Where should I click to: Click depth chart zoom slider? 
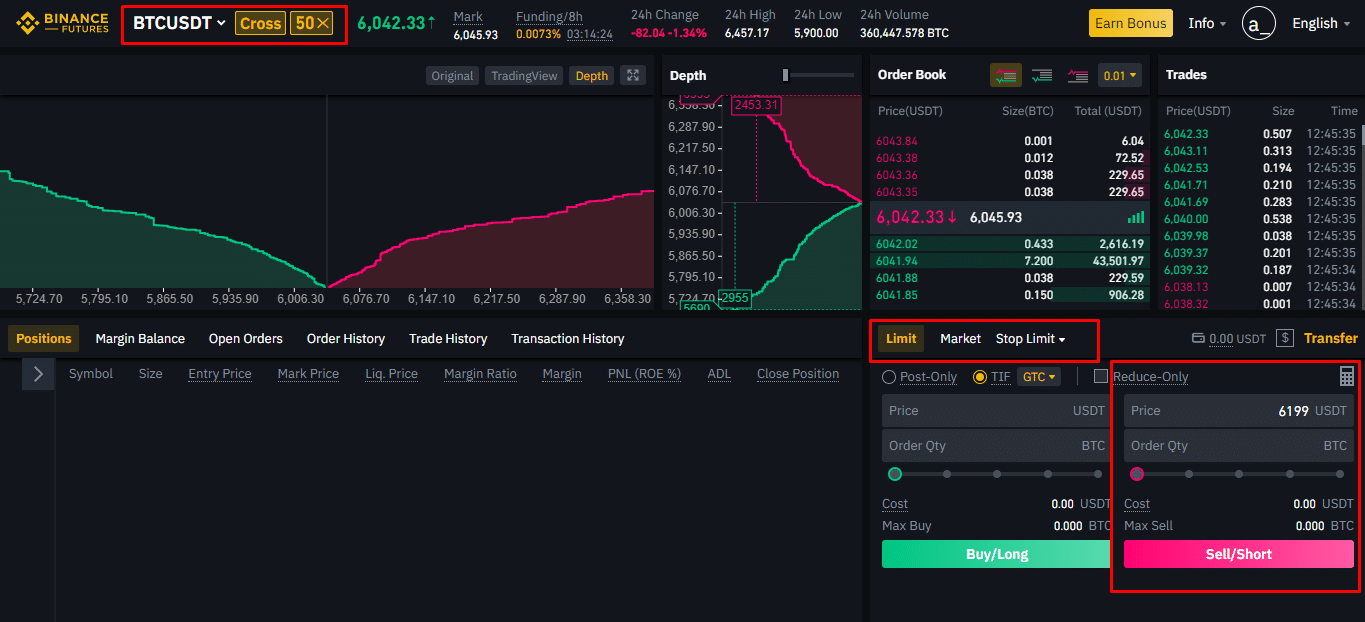(x=786, y=75)
